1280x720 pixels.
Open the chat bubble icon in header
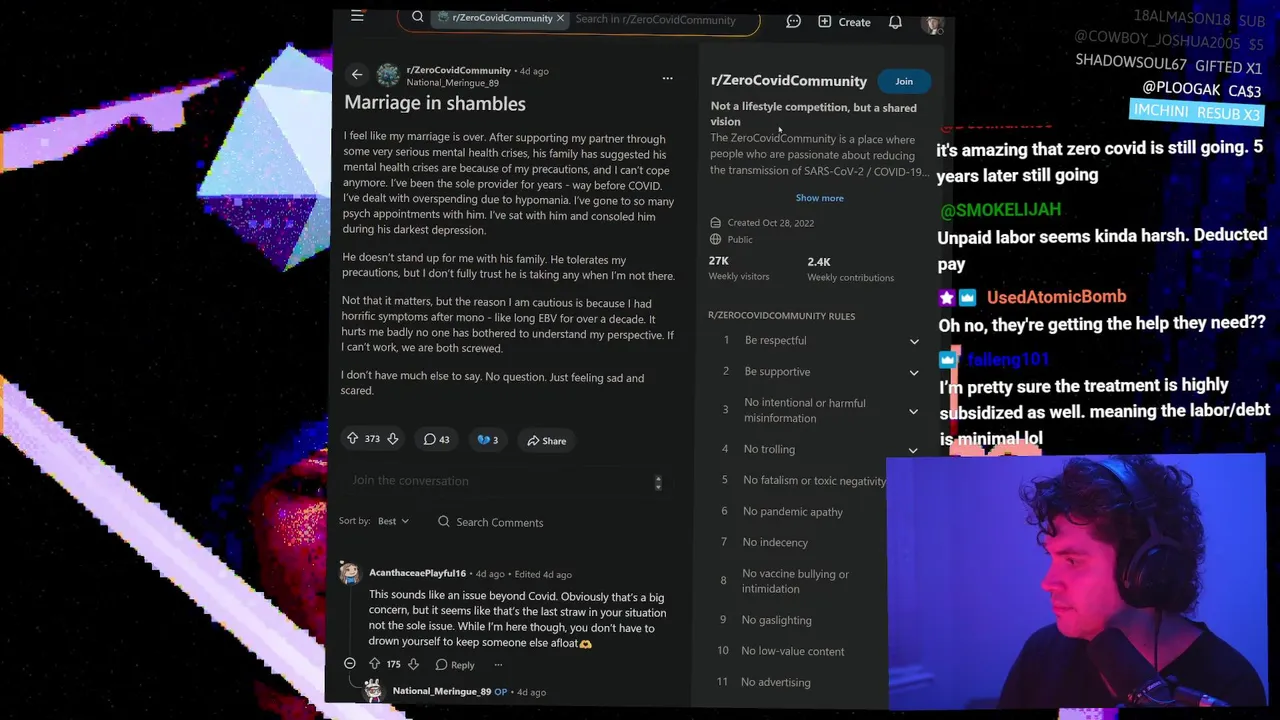[x=793, y=21]
